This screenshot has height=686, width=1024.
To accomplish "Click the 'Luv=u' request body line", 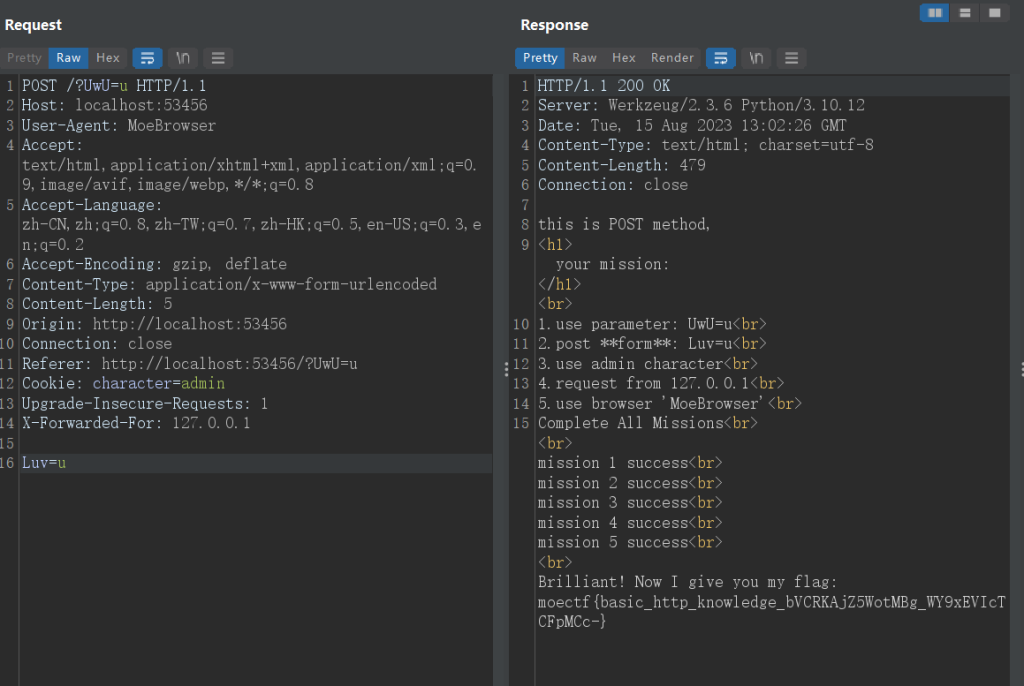I will coord(44,463).
